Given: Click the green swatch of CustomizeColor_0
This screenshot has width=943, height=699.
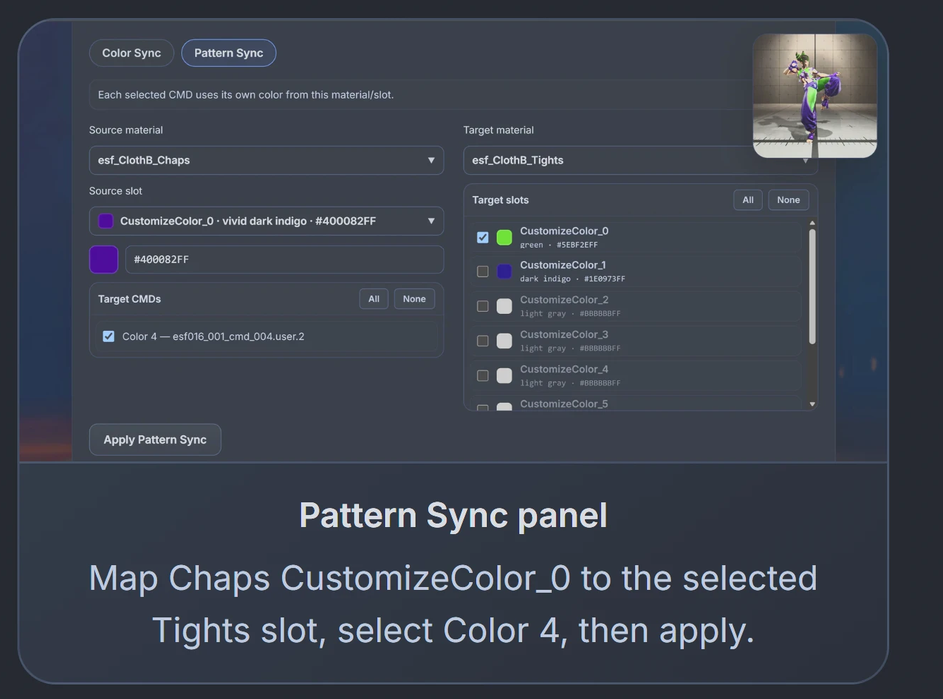Looking at the screenshot, I should click(504, 237).
